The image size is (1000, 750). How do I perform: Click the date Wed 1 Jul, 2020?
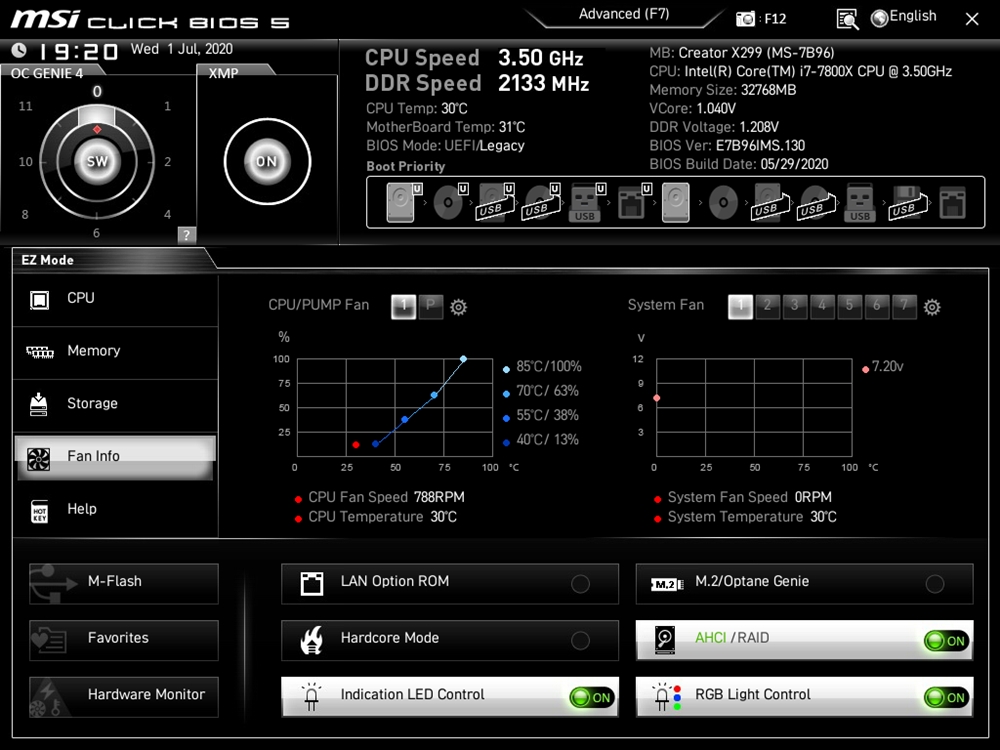click(x=182, y=49)
